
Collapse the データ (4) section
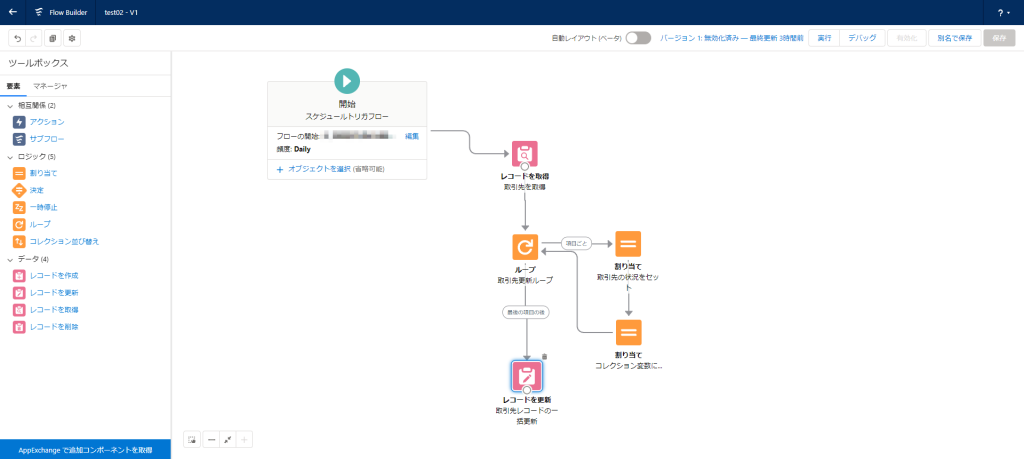[10, 259]
